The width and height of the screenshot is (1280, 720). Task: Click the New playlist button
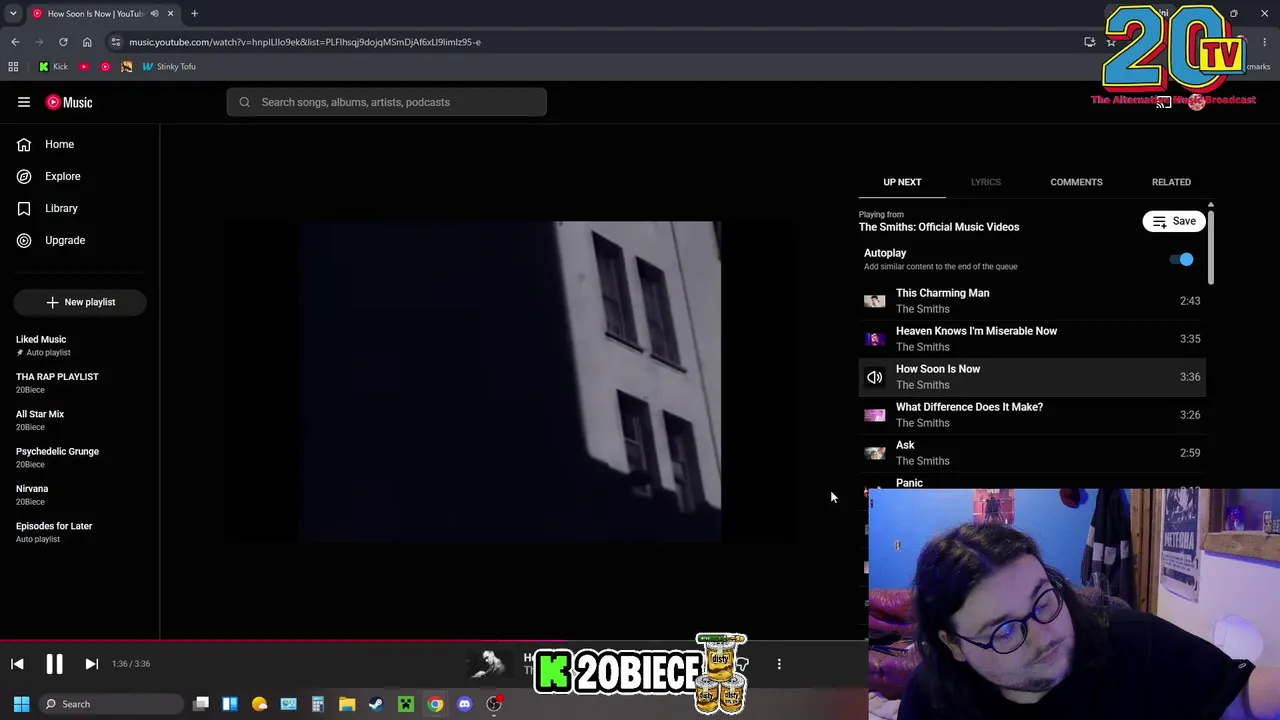(80, 302)
